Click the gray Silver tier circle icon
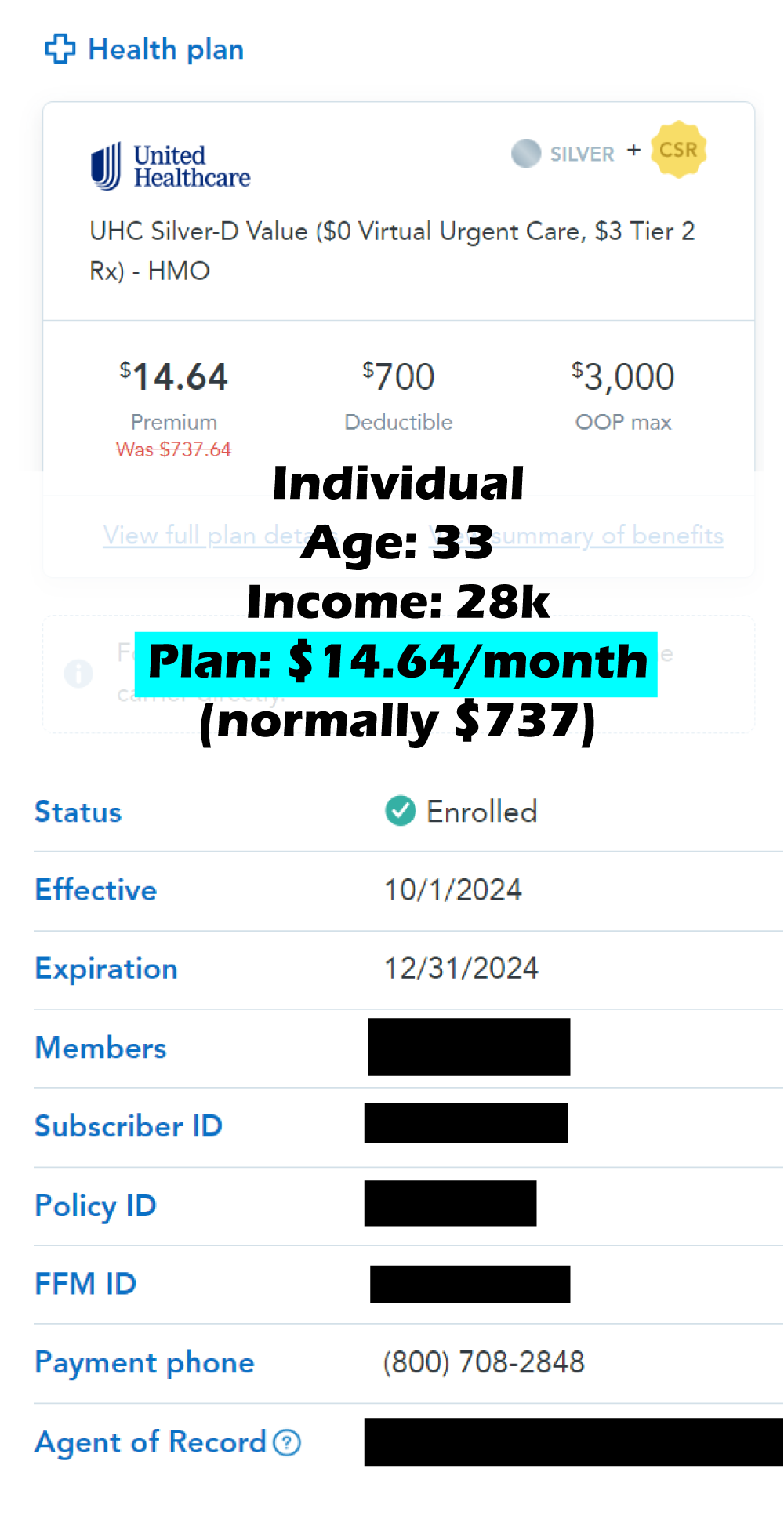The height and width of the screenshot is (1523, 784). (525, 153)
